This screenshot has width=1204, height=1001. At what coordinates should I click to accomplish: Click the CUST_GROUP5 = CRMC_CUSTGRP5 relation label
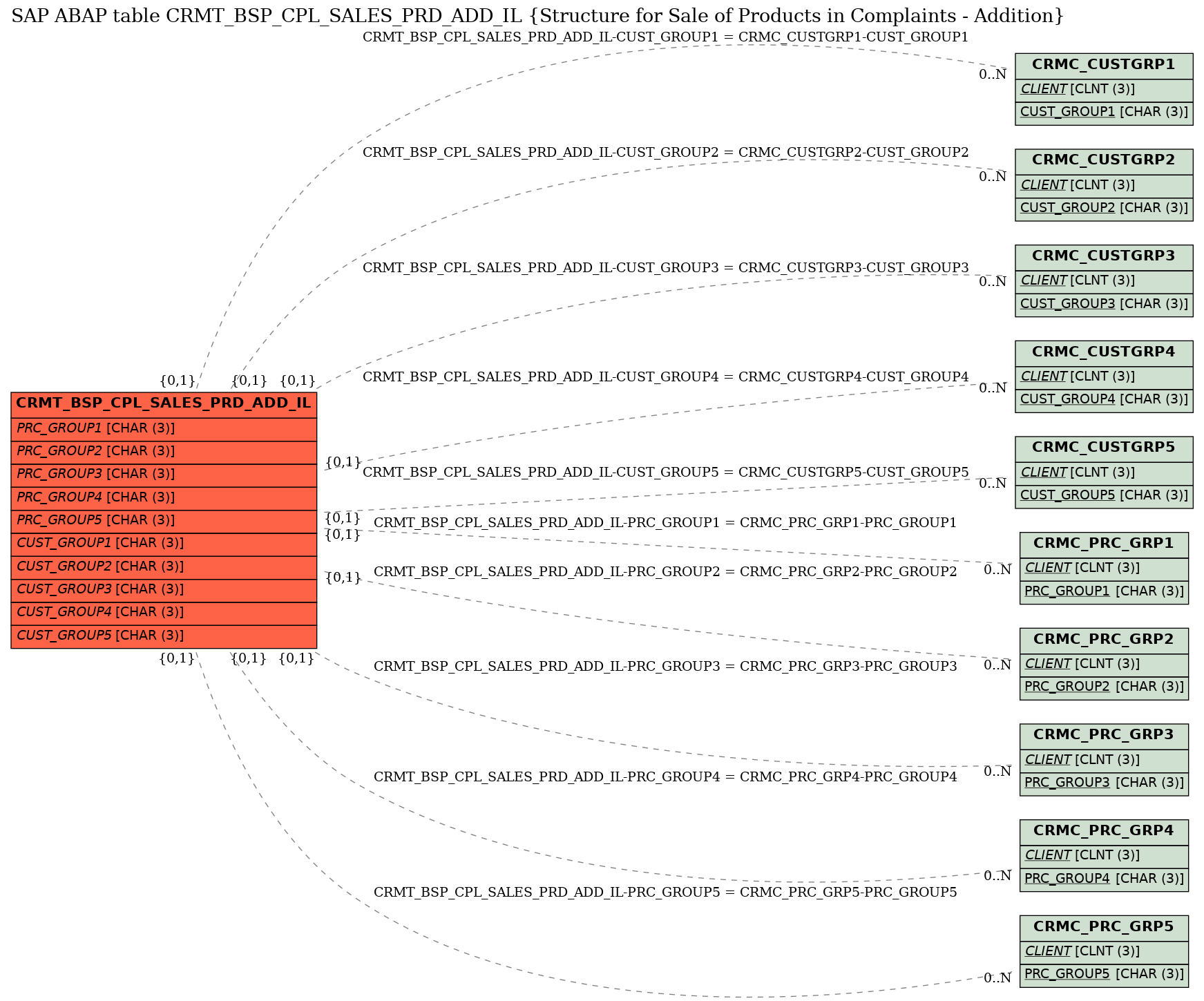tap(665, 473)
